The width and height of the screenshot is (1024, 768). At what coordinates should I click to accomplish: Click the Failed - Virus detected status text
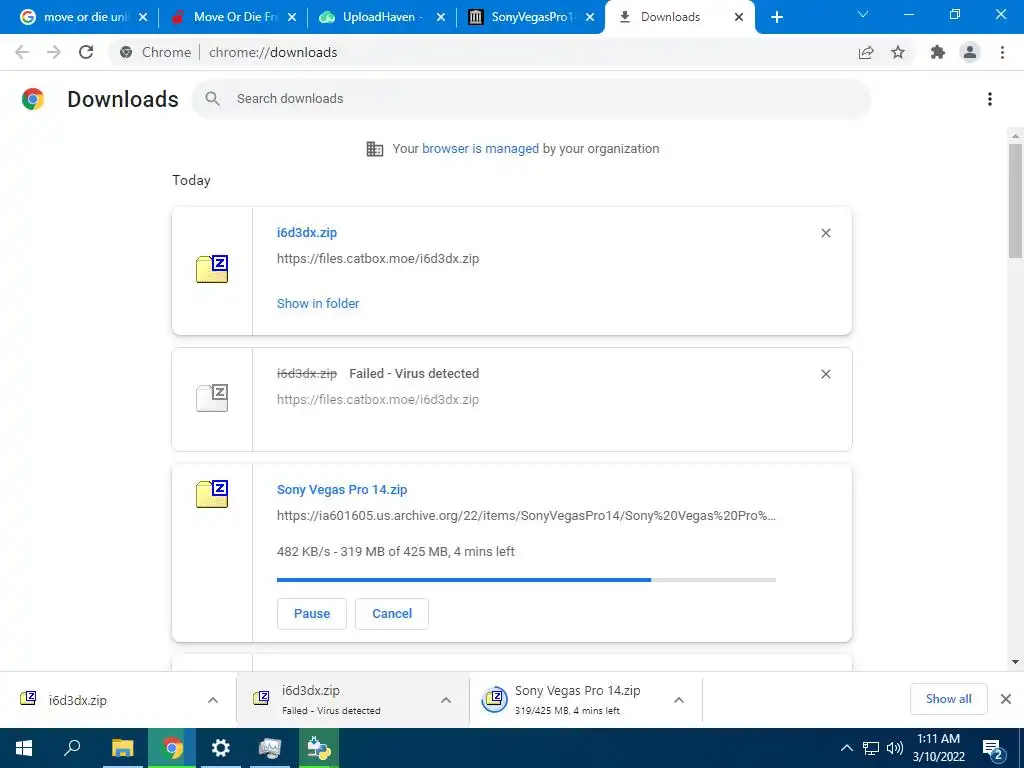coord(414,374)
